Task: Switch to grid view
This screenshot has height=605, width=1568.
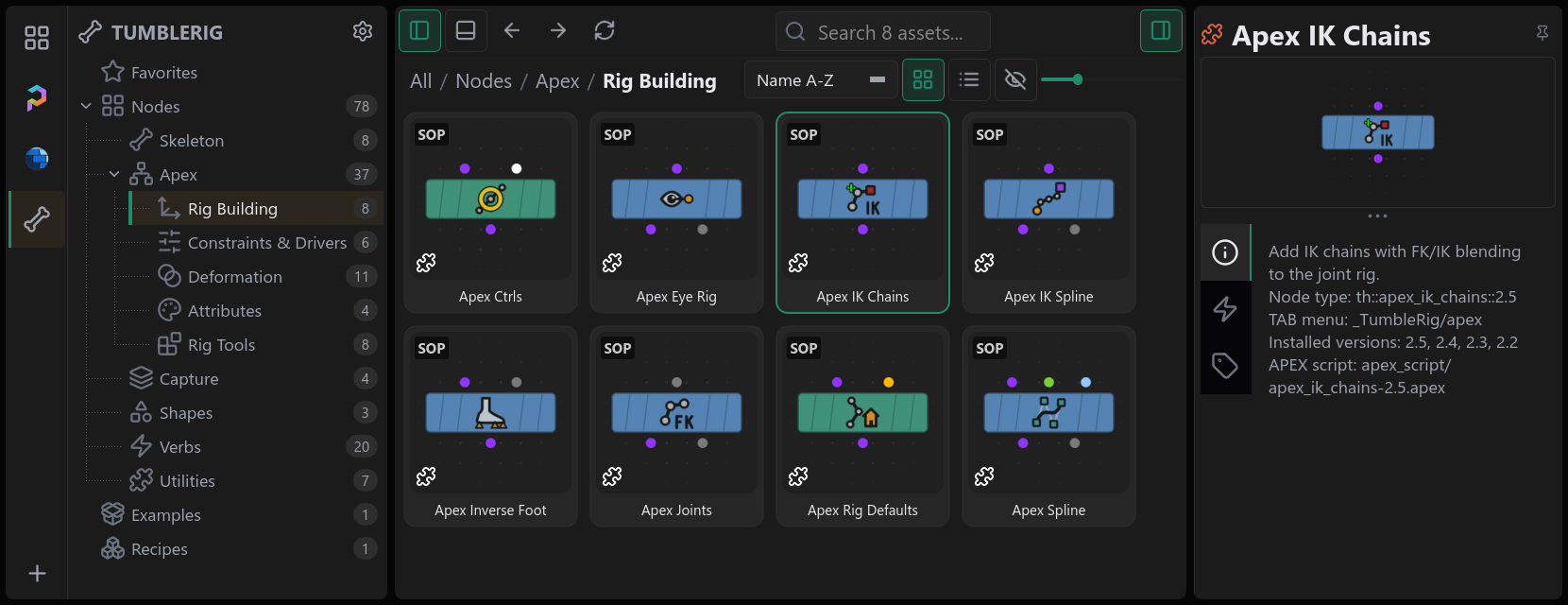Action: pyautogui.click(x=923, y=80)
